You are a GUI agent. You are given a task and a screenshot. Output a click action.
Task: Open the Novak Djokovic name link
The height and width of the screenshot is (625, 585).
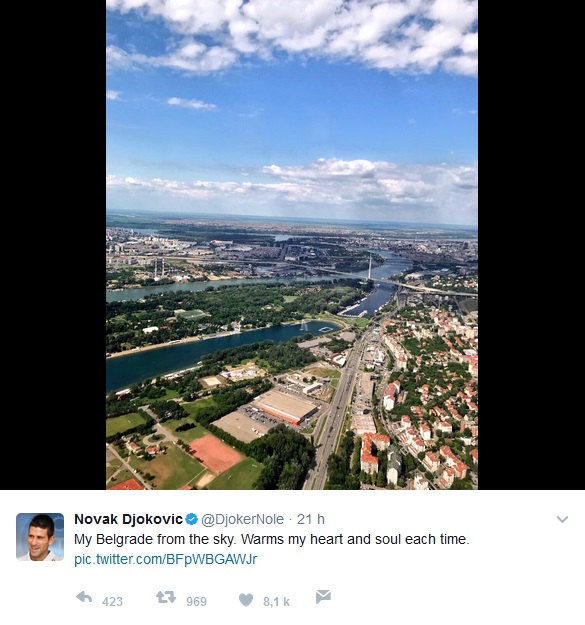pyautogui.click(x=128, y=519)
